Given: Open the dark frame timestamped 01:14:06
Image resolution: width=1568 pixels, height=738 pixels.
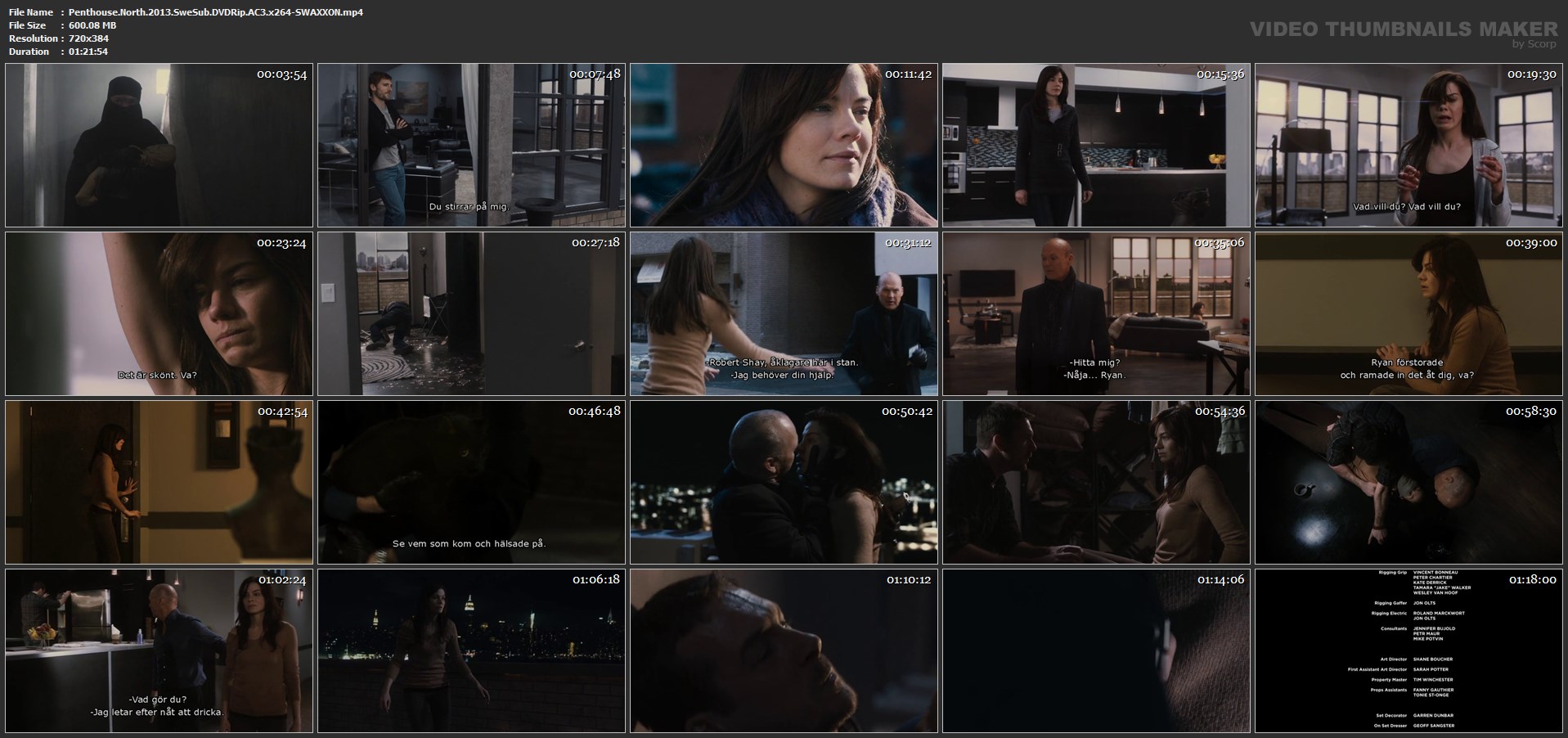Looking at the screenshot, I should [x=1096, y=650].
